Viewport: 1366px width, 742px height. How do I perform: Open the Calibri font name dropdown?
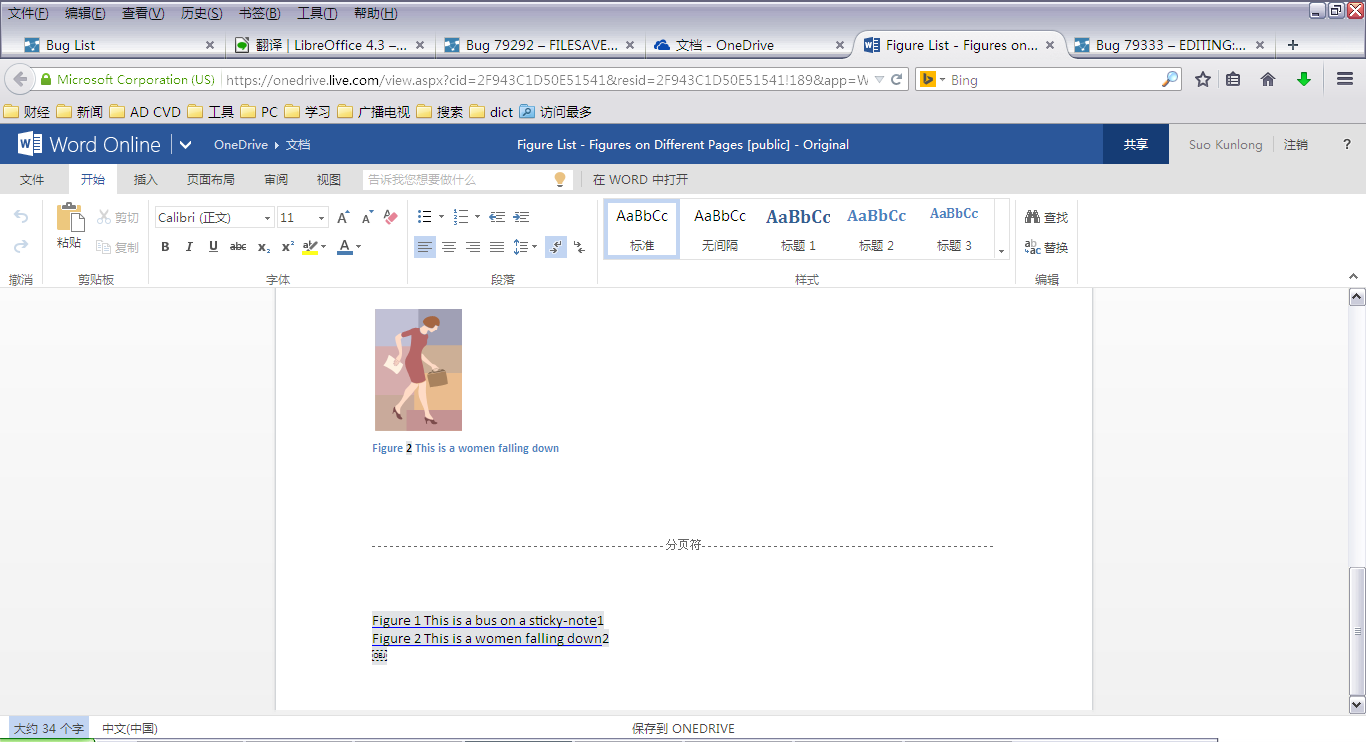click(267, 218)
